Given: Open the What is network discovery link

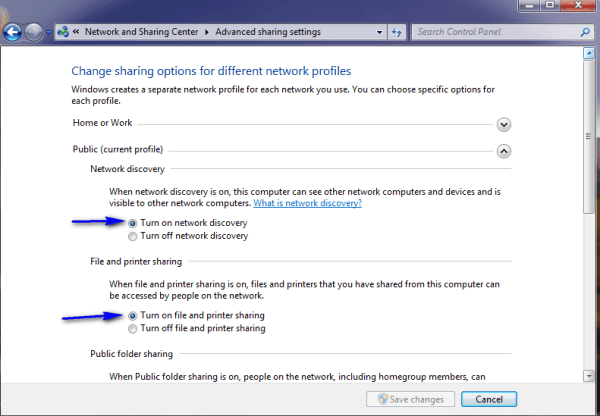Looking at the screenshot, I should pos(307,203).
